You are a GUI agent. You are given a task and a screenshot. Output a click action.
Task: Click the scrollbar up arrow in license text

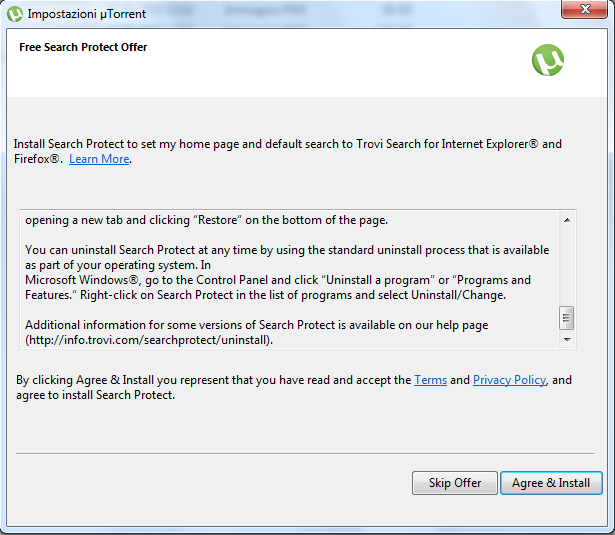[567, 220]
